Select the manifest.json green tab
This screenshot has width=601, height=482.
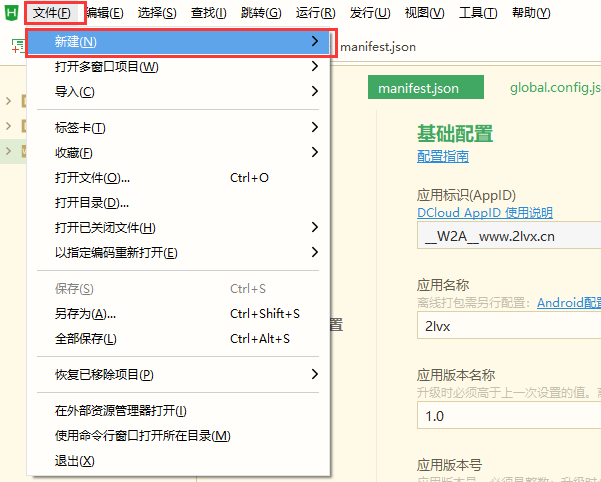[418, 88]
